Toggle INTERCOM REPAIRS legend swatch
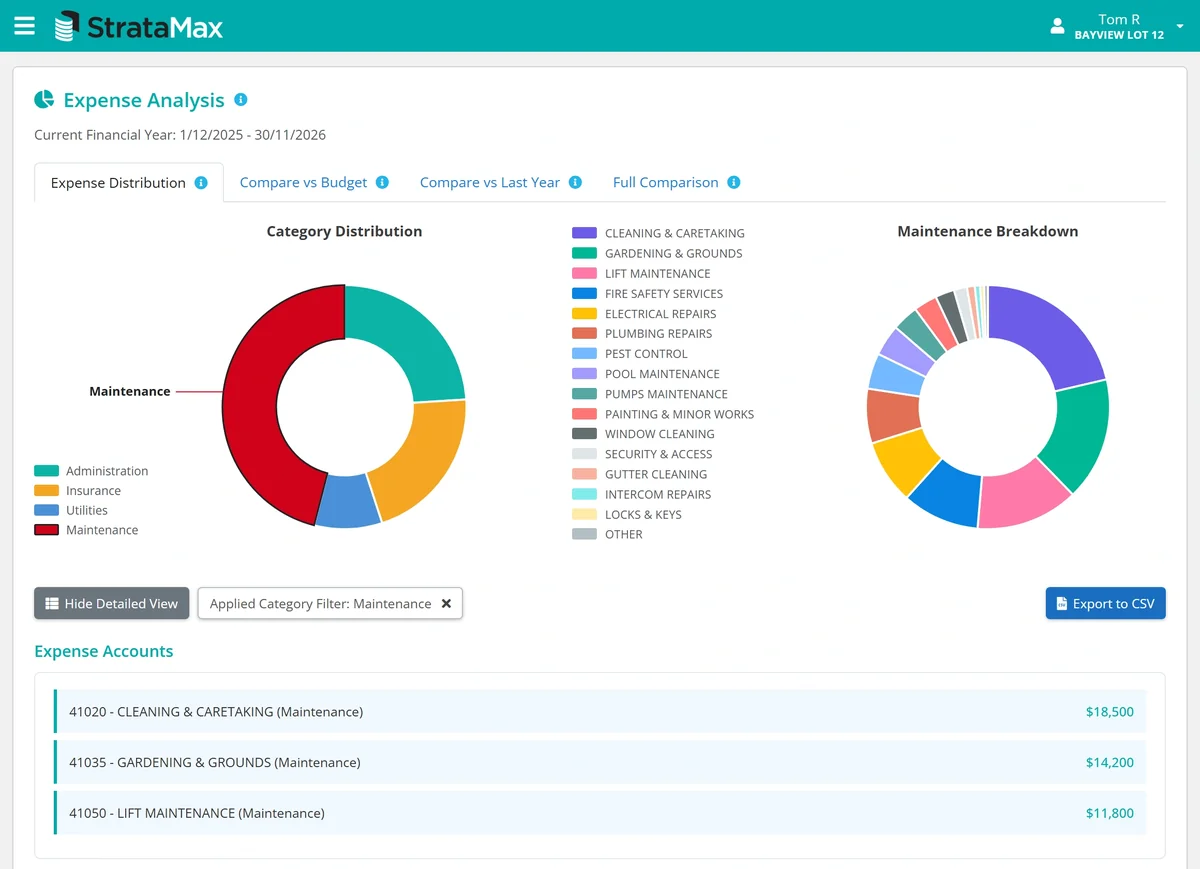This screenshot has height=869, width=1200. [585, 494]
